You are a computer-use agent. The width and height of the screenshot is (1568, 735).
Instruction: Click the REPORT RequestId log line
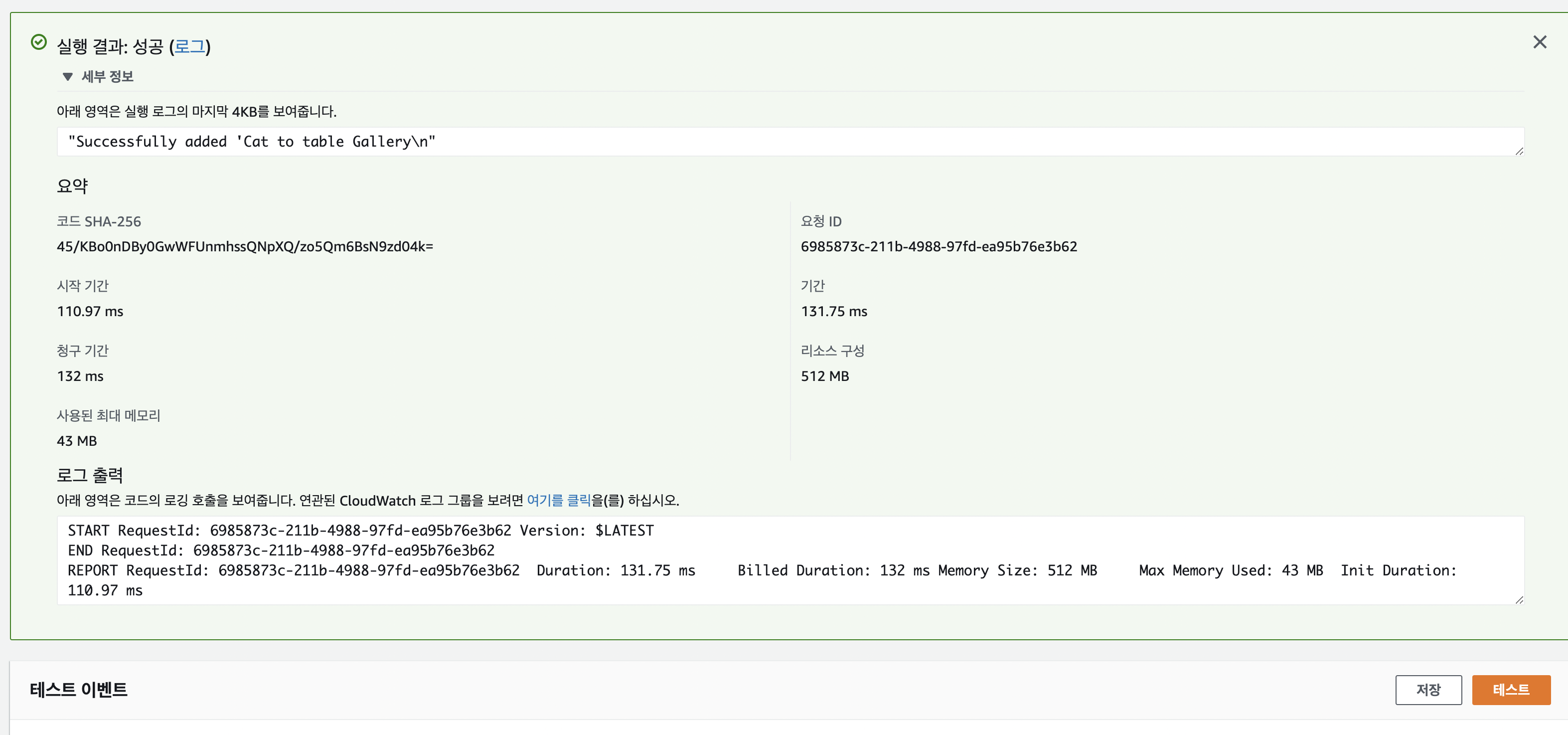[x=762, y=580]
